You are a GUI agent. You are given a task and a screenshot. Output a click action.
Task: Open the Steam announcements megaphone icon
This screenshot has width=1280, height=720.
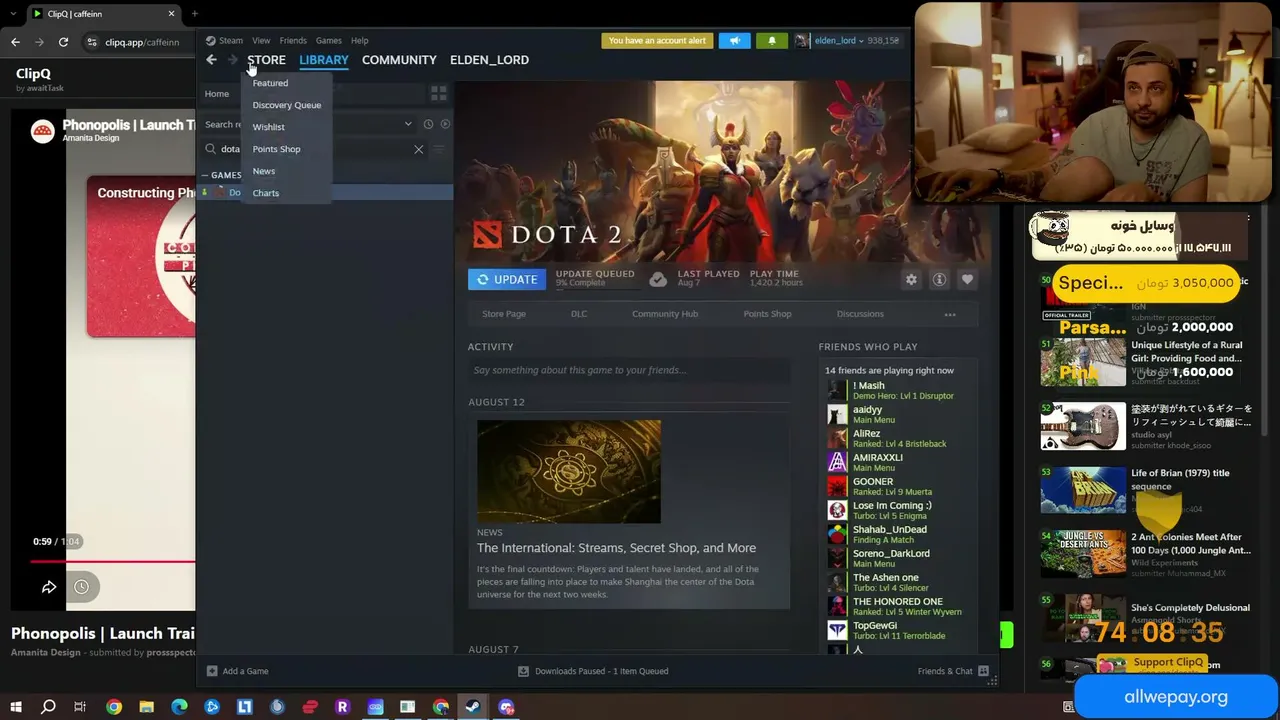tap(734, 41)
